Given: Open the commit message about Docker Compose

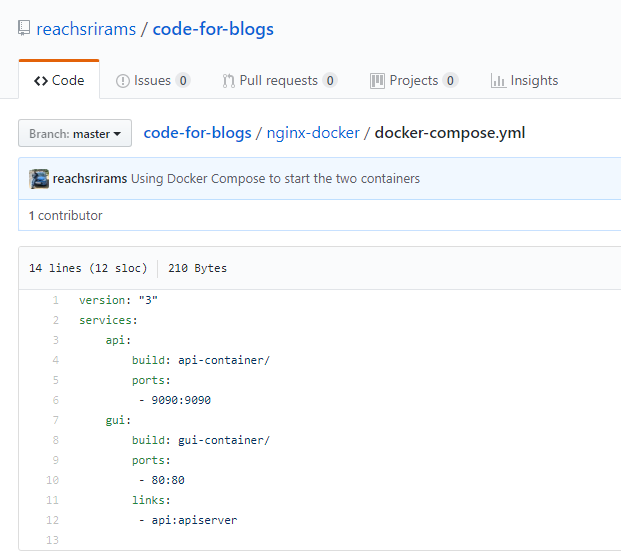Looking at the screenshot, I should coord(275,179).
